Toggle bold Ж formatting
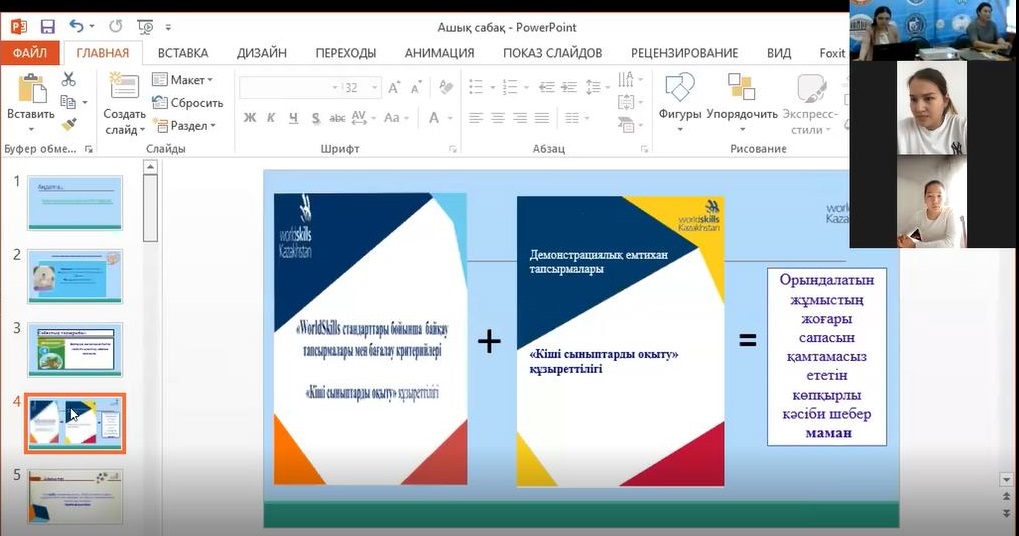Viewport: 1019px width, 536px height. click(x=250, y=118)
